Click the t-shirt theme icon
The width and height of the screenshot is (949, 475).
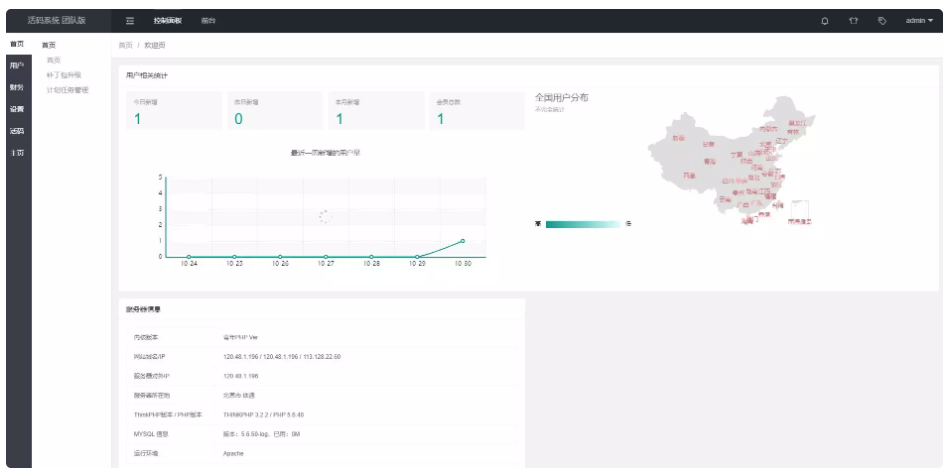pyautogui.click(x=853, y=21)
